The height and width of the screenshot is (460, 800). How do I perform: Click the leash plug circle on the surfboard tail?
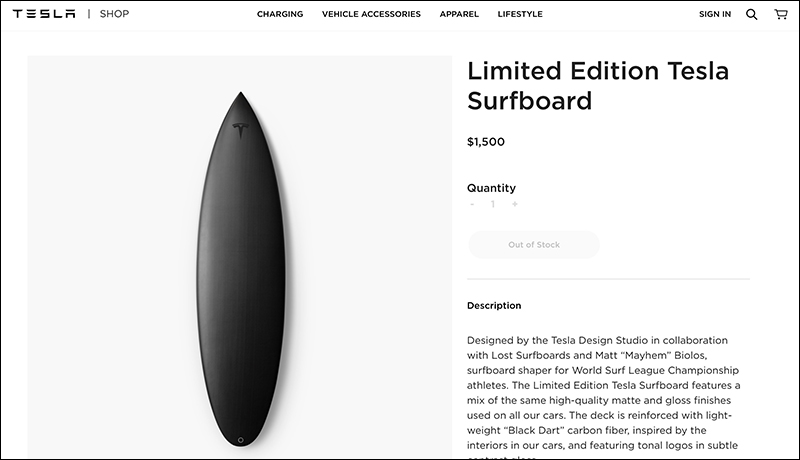pos(241,440)
